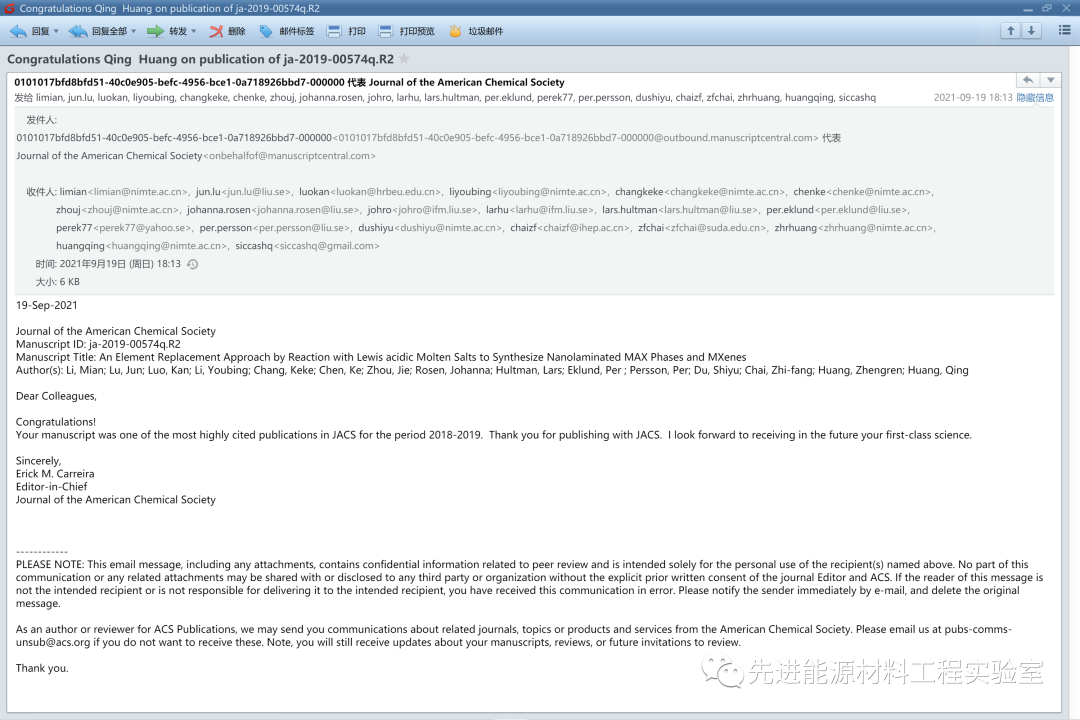Click Editor-in-Chief line in signature
The image size is (1080, 720).
pos(52,486)
